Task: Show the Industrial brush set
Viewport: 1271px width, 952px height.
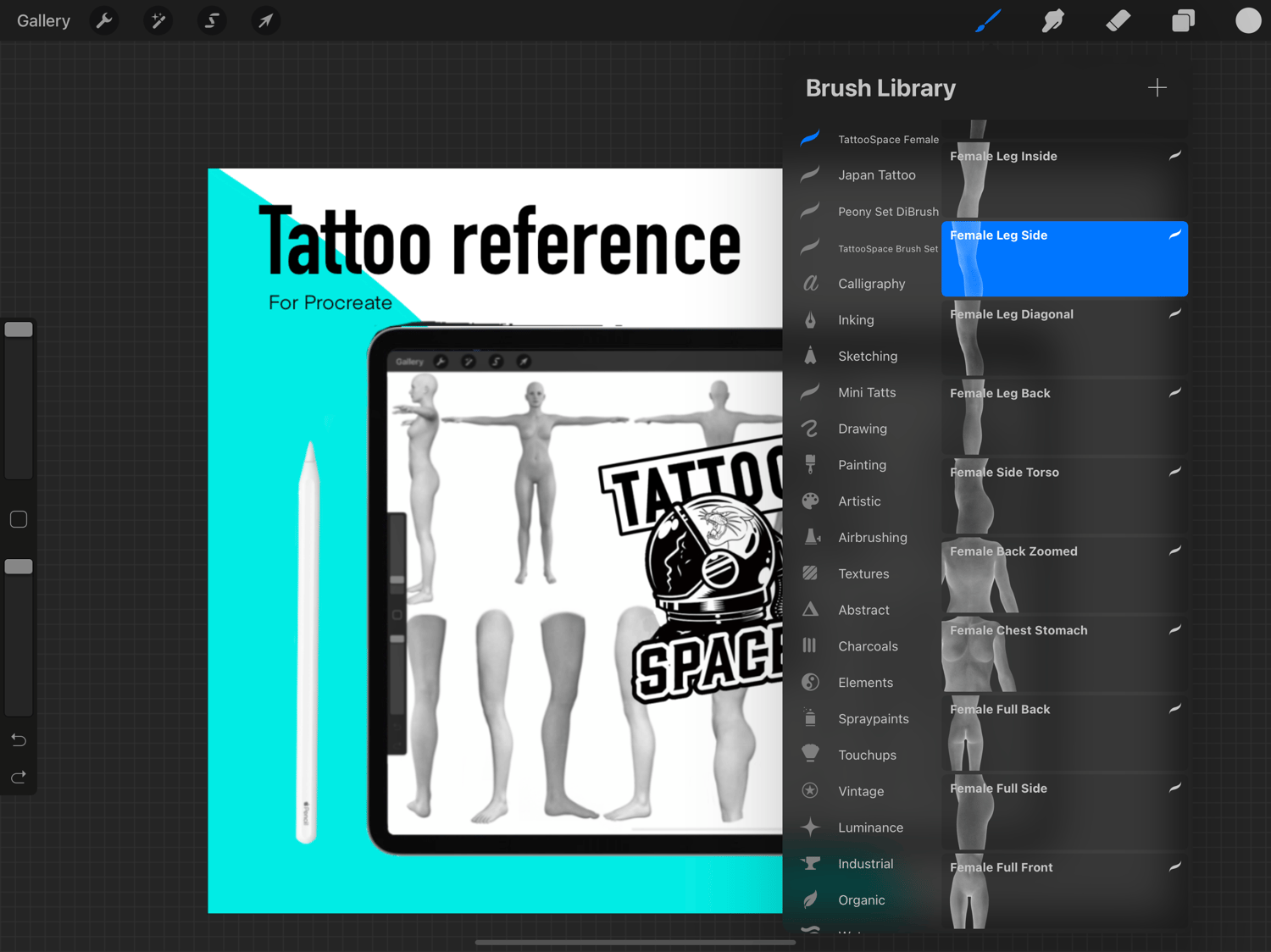Action: click(869, 864)
